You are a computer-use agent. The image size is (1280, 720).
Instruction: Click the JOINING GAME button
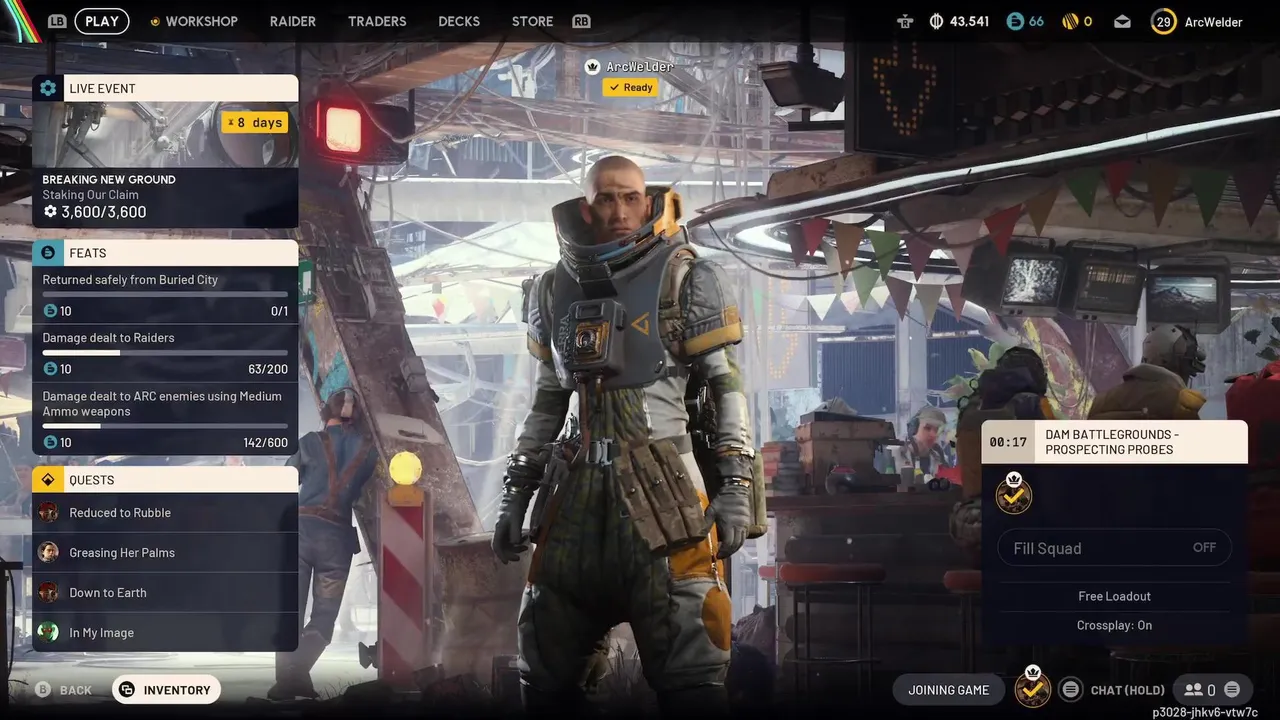[948, 690]
